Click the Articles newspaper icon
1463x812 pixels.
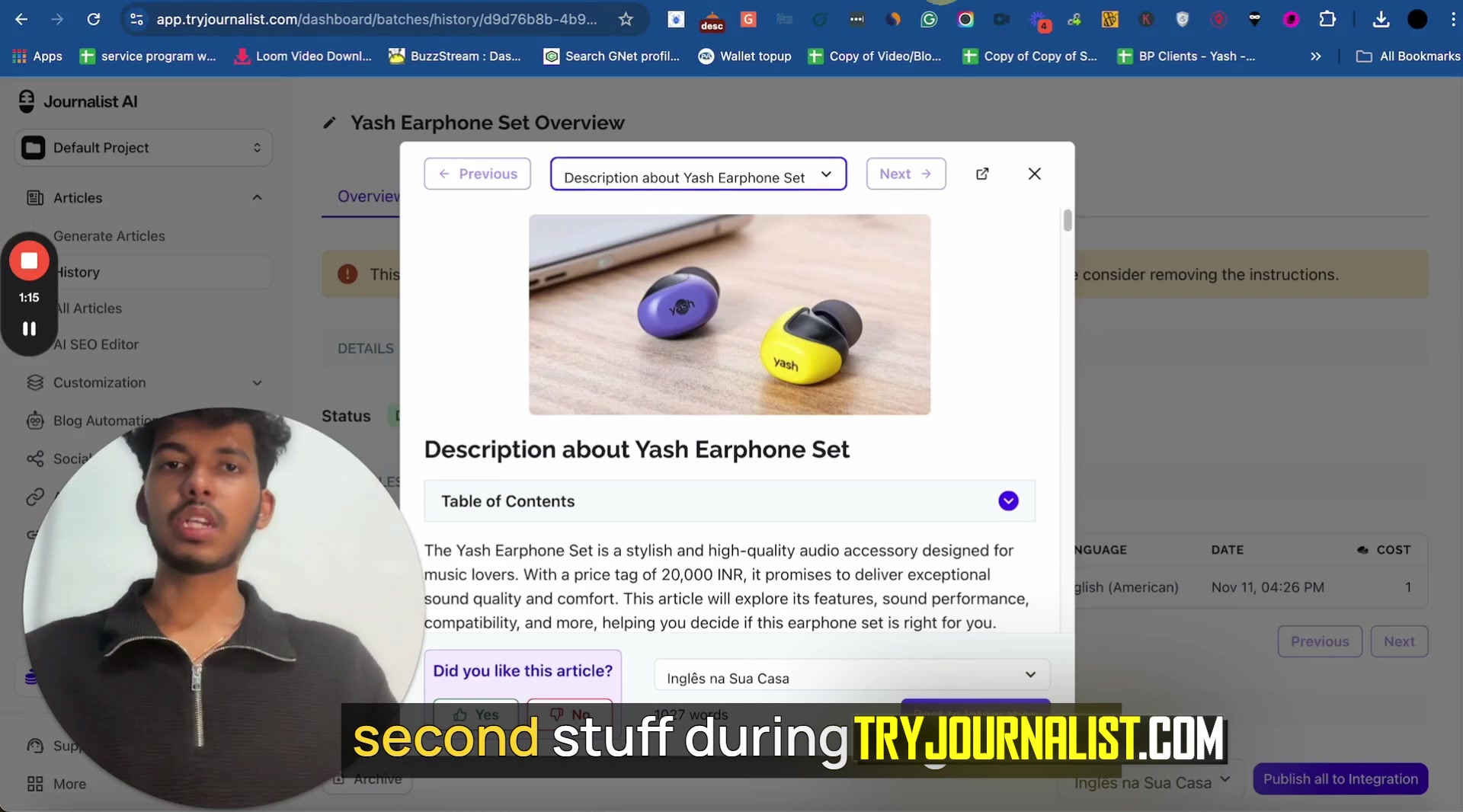pyautogui.click(x=35, y=198)
